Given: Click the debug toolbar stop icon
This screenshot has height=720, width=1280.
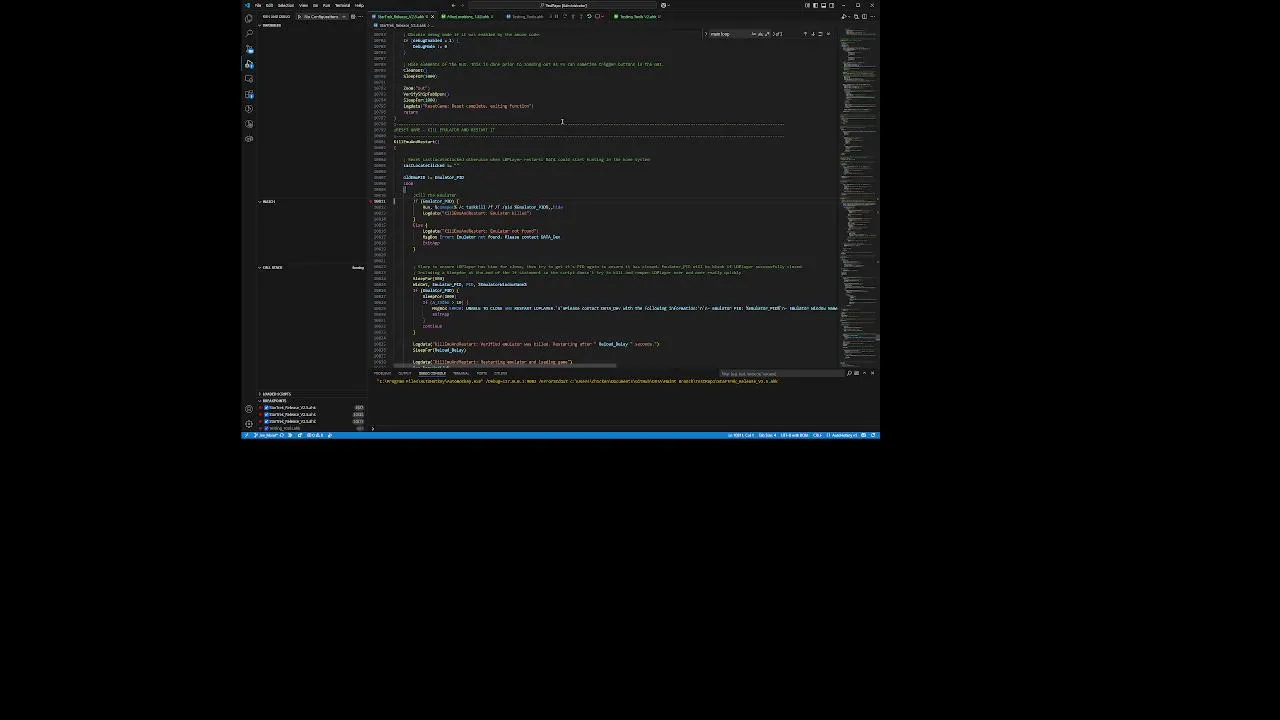Looking at the screenshot, I should click(x=598, y=16).
